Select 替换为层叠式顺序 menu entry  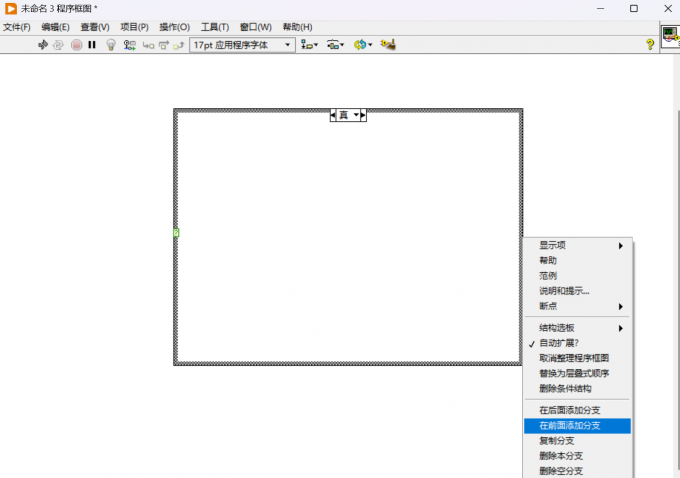[x=577, y=373]
